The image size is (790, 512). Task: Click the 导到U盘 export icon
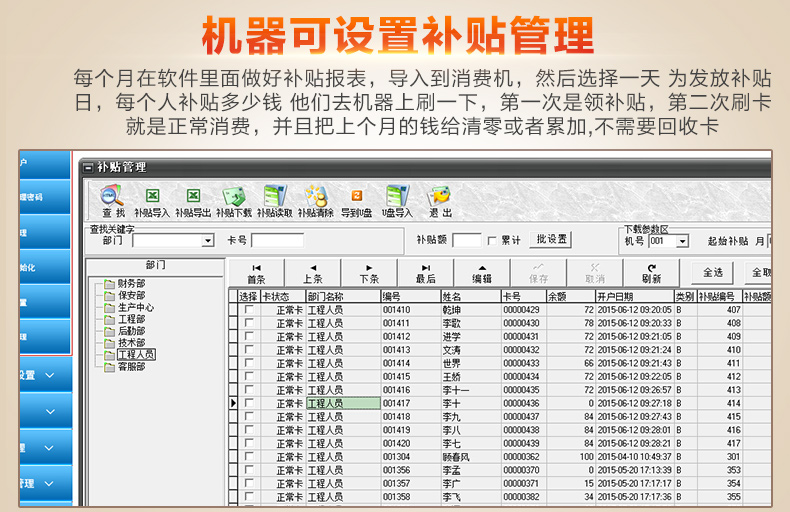tap(356, 201)
